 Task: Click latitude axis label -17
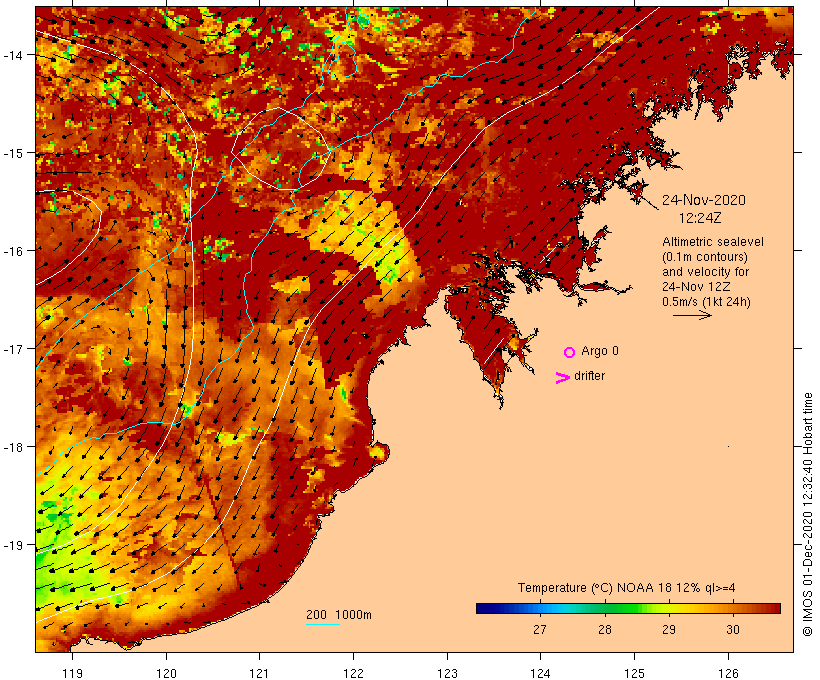[12, 349]
